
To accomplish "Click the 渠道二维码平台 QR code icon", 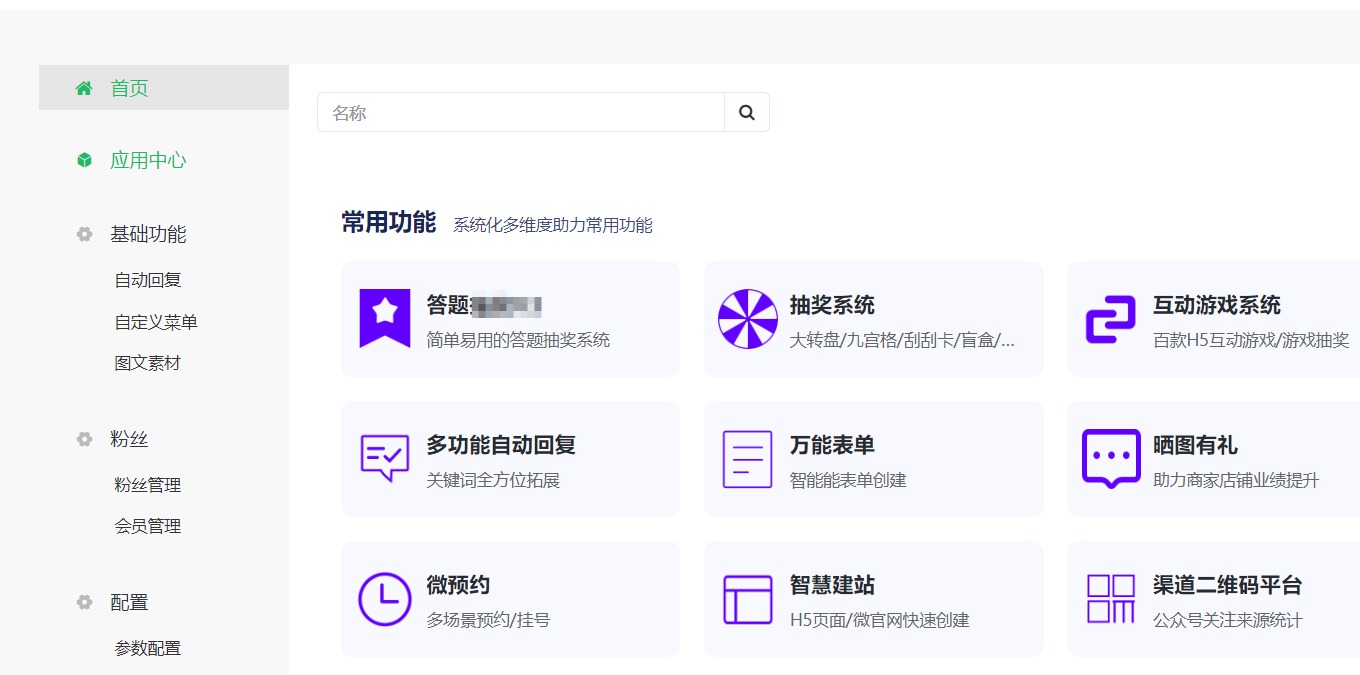I will pyautogui.click(x=1111, y=599).
